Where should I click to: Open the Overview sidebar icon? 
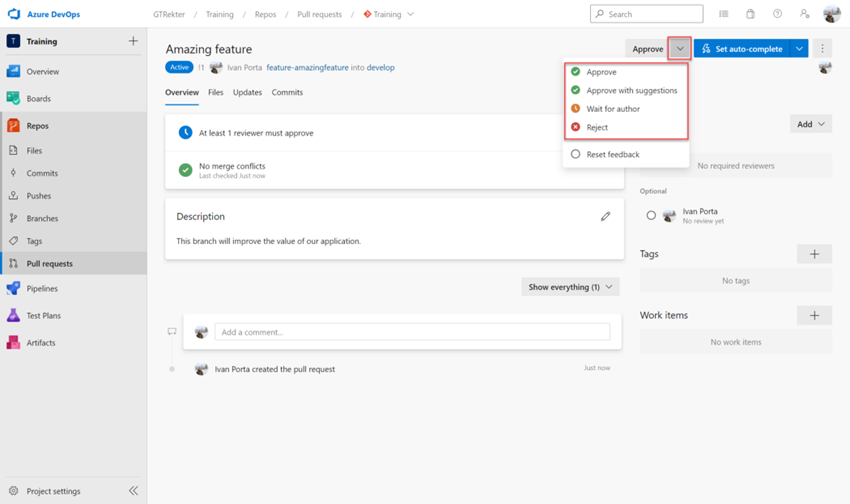[x=14, y=72]
